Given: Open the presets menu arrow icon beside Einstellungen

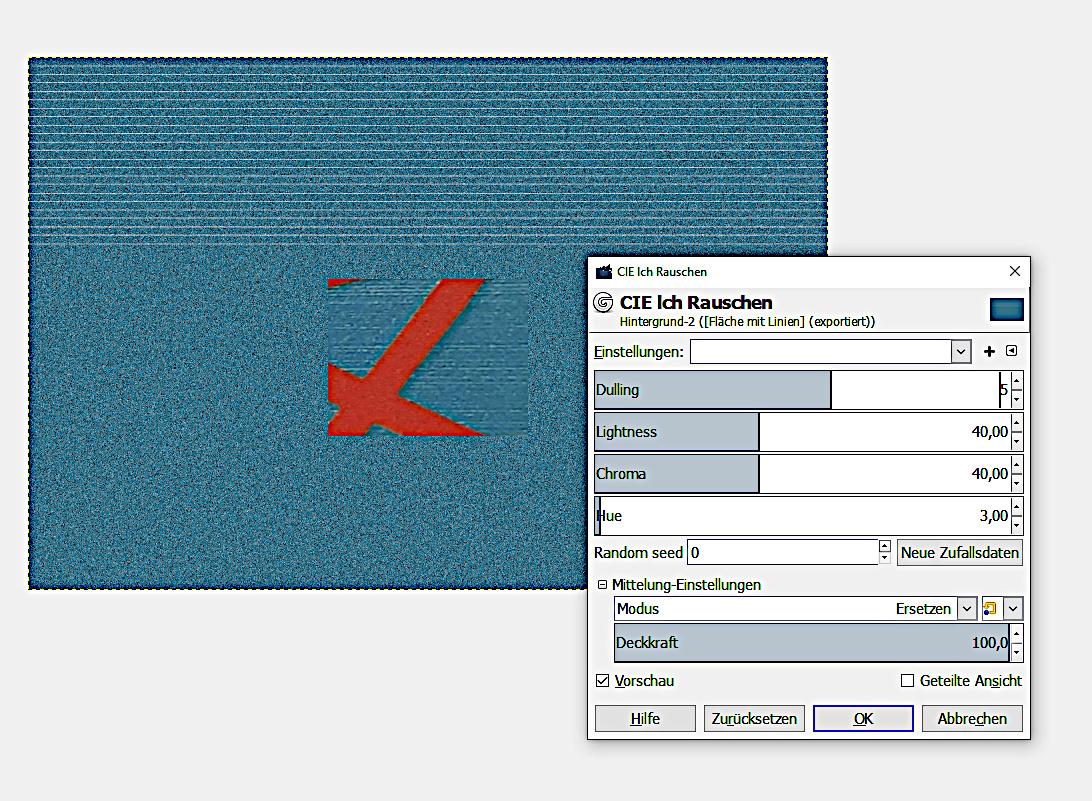Looking at the screenshot, I should (1011, 351).
